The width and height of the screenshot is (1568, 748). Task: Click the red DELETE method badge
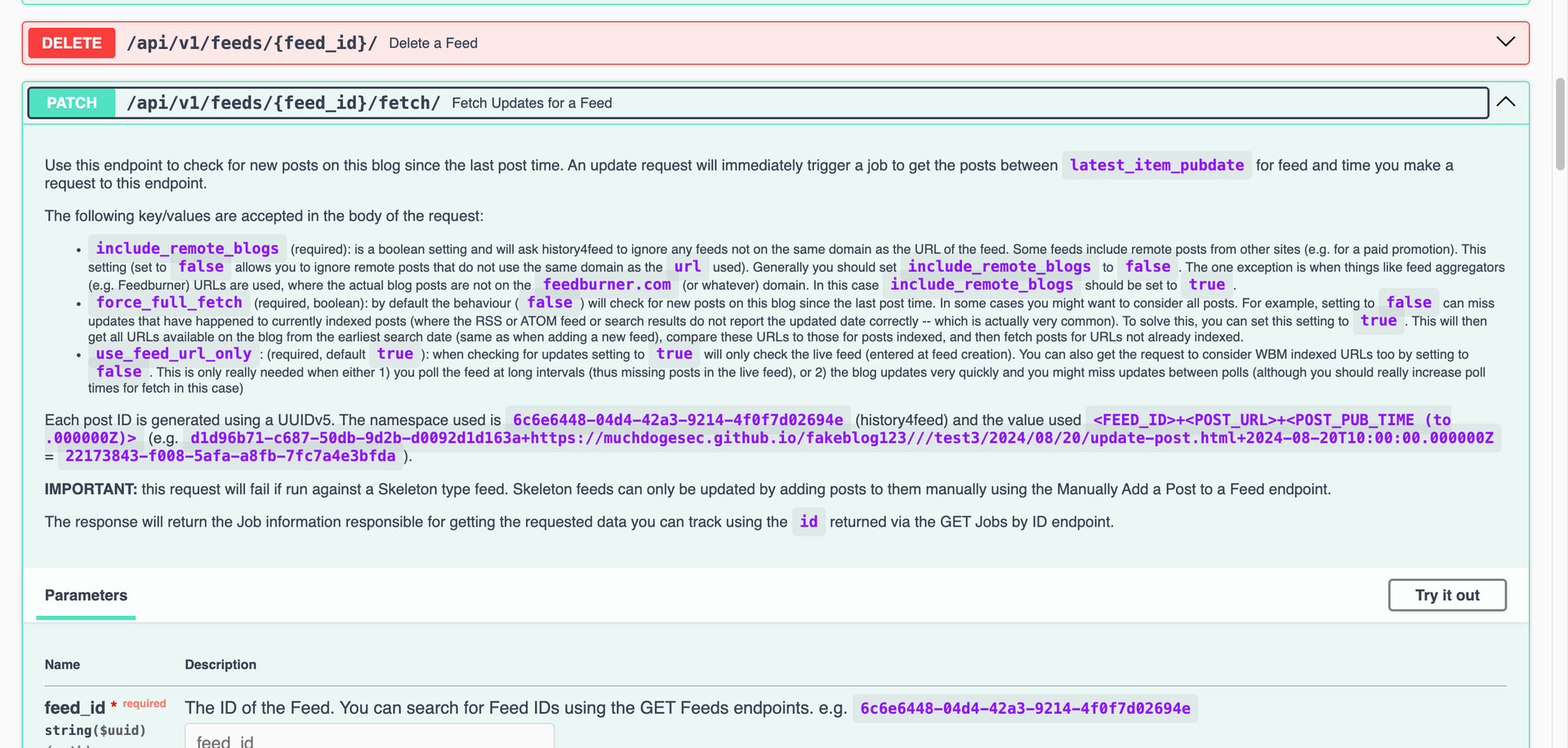pyautogui.click(x=72, y=43)
